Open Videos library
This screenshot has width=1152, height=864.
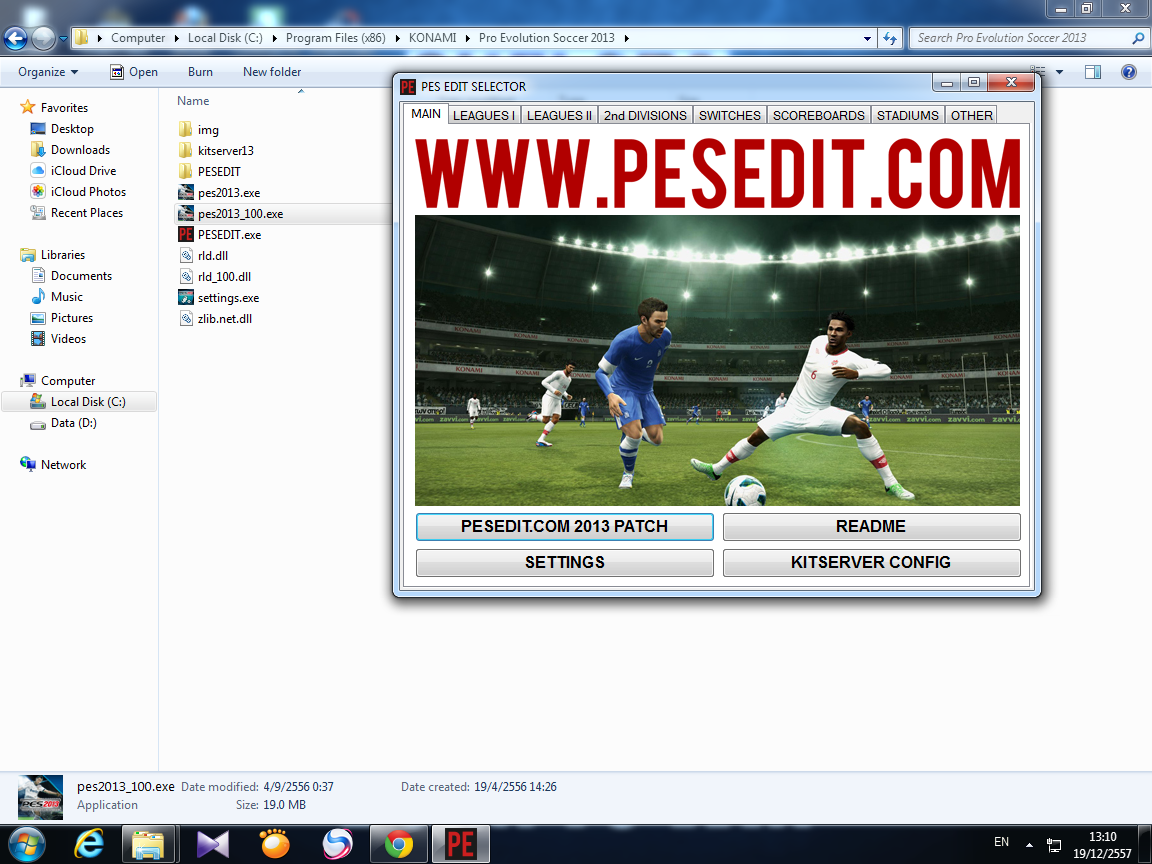[68, 339]
